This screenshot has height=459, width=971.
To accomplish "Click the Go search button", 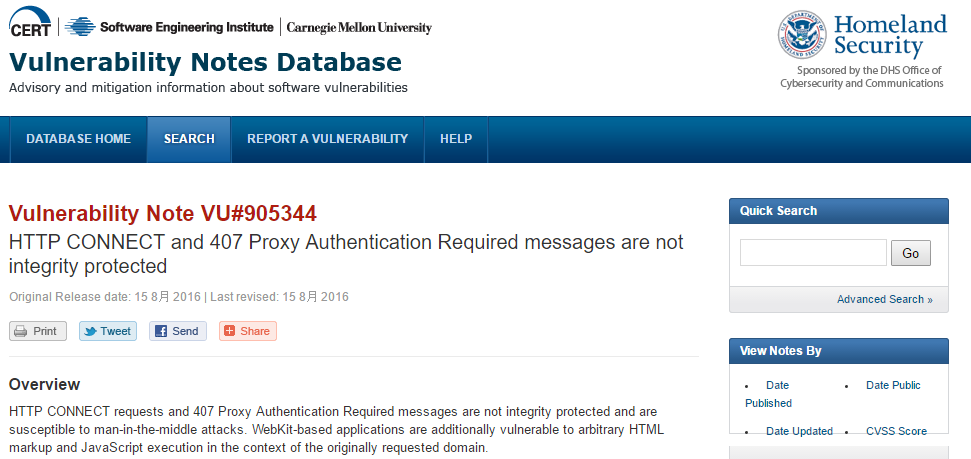I will click(910, 253).
